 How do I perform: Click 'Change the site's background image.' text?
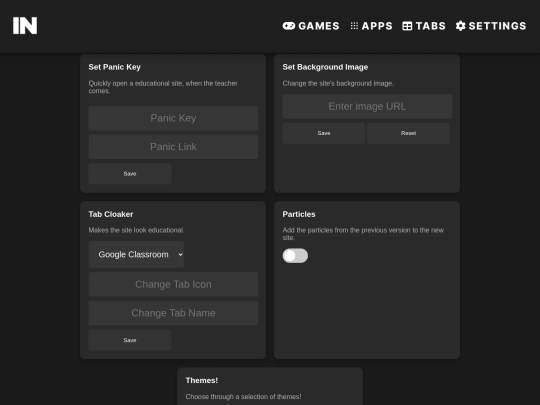click(x=338, y=83)
